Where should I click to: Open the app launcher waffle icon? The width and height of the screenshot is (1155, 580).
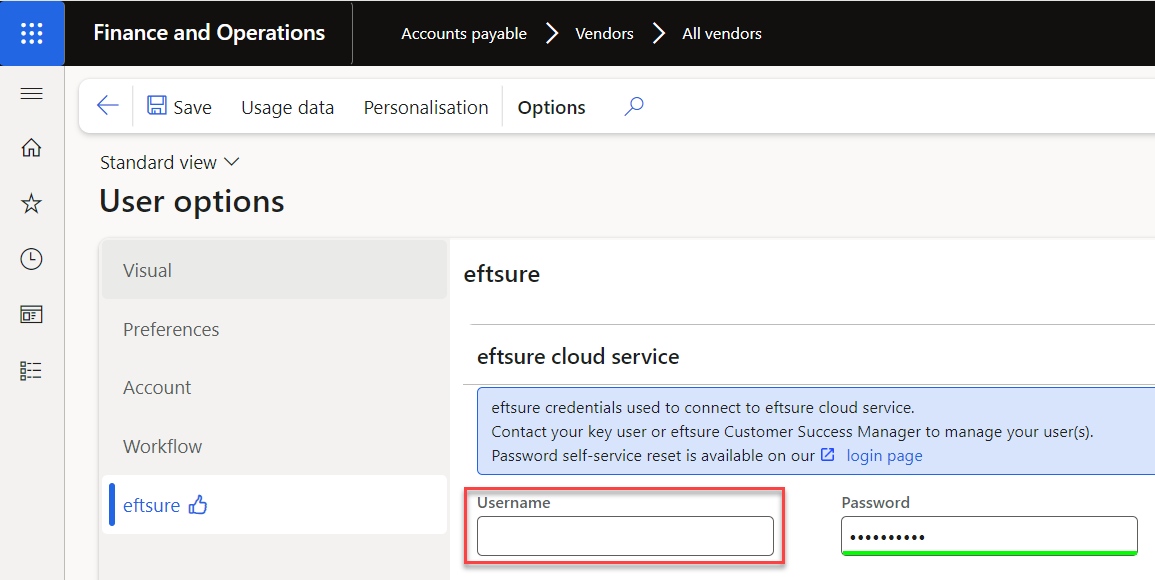click(32, 33)
